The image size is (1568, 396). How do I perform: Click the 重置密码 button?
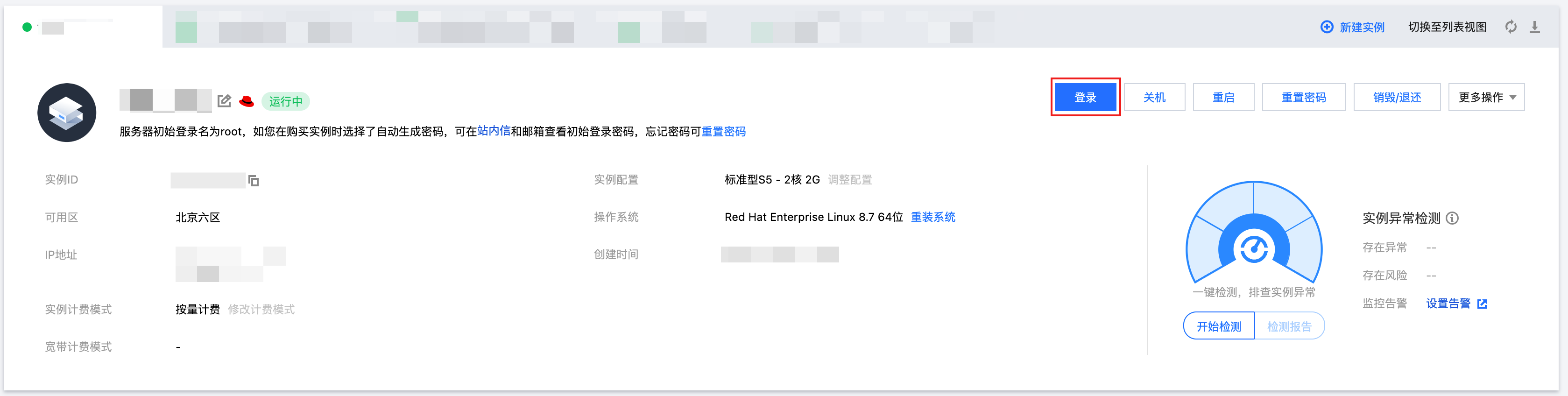pos(1303,97)
